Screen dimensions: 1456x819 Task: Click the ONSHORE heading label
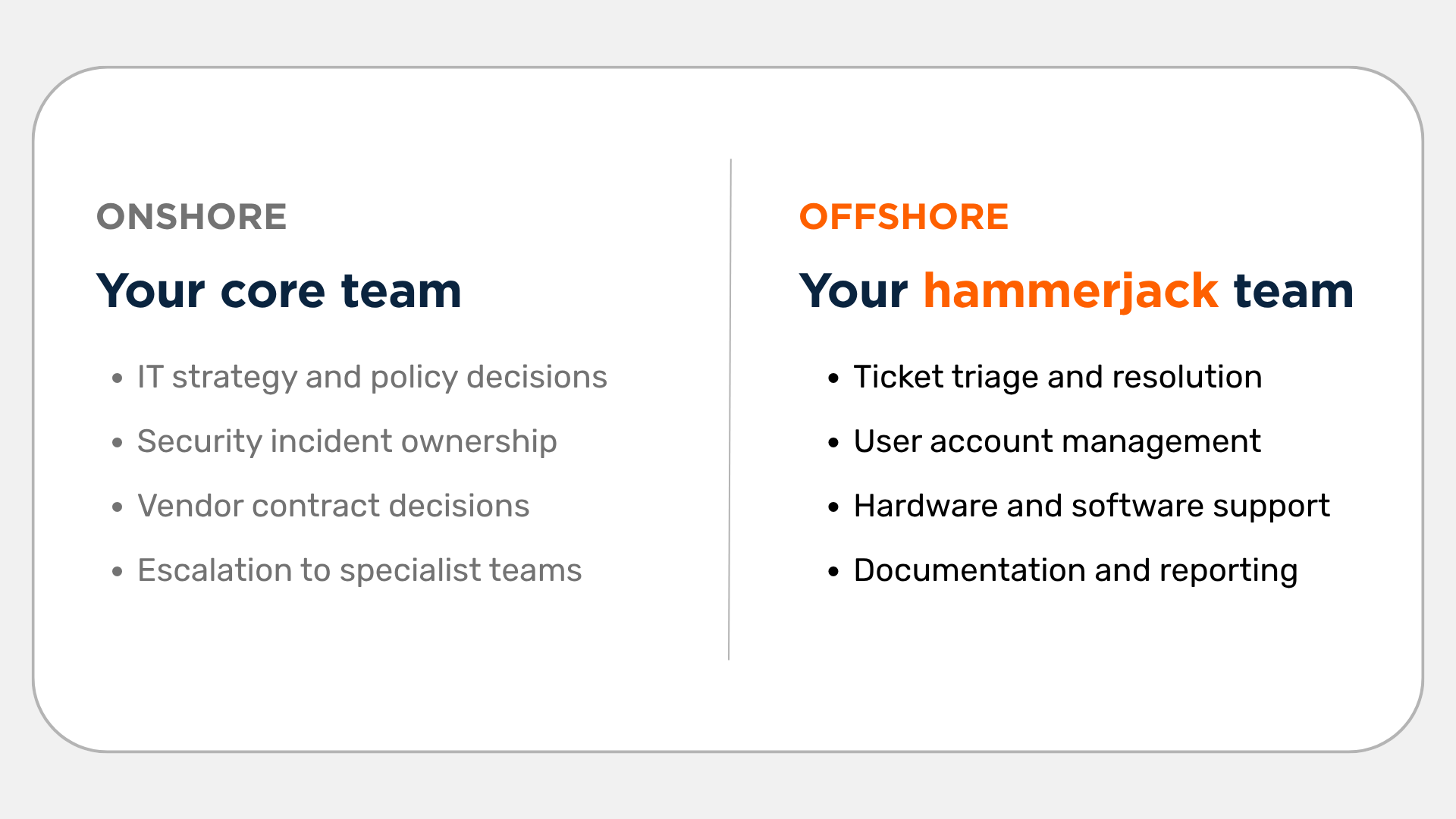click(x=191, y=217)
